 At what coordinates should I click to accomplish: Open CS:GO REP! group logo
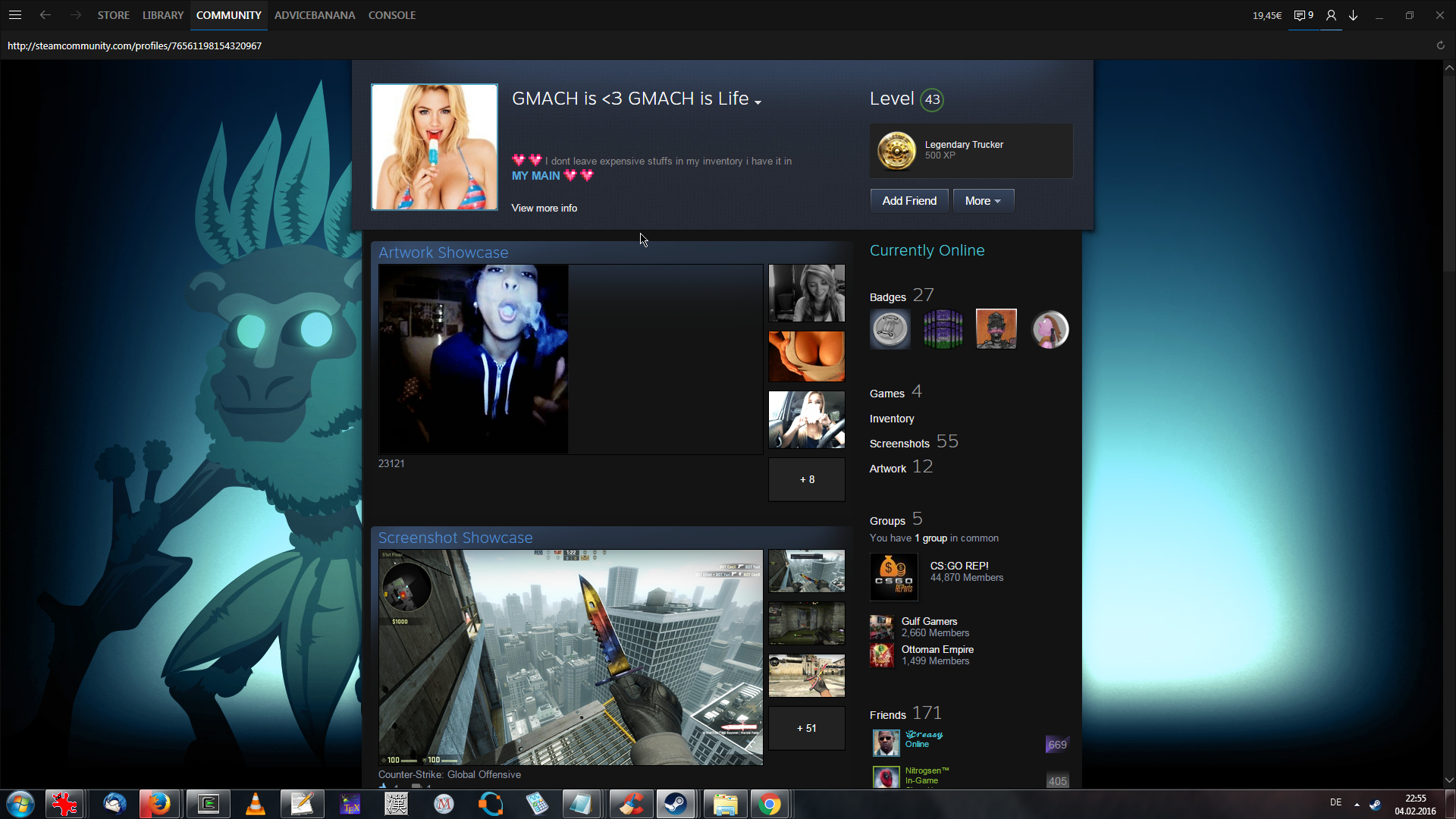click(894, 577)
